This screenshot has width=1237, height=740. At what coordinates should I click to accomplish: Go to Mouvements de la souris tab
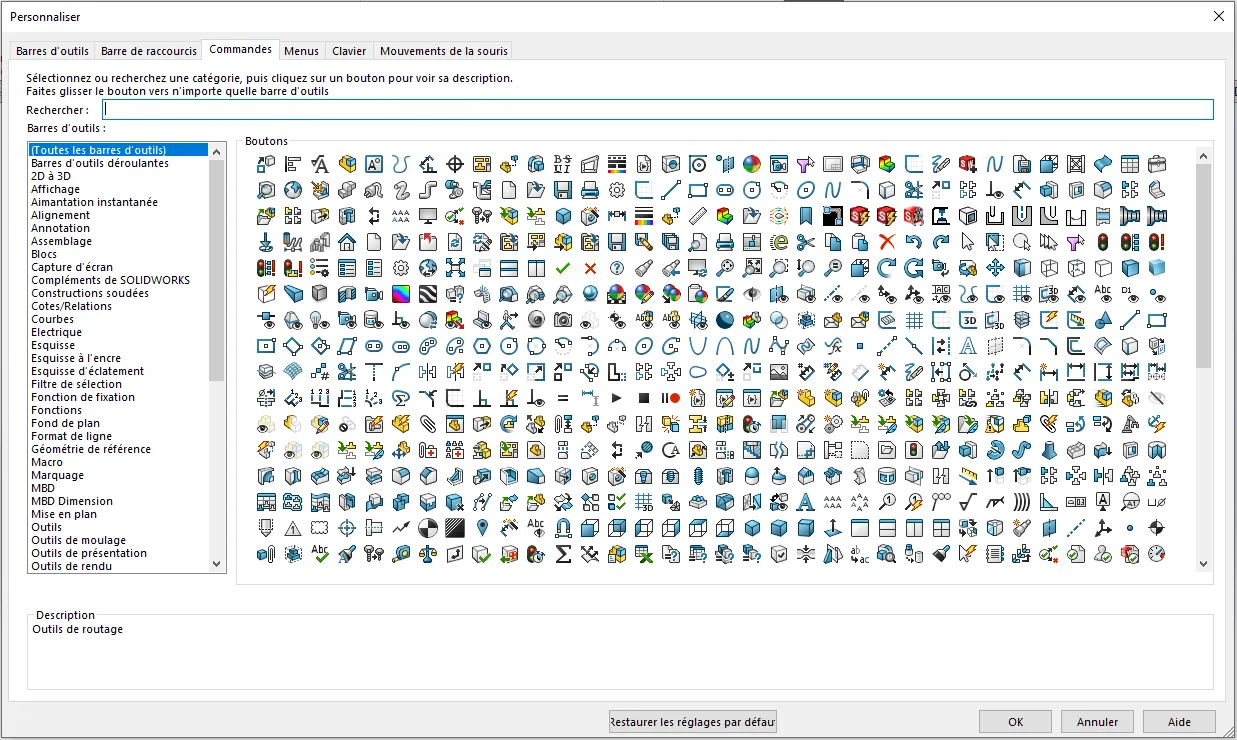[x=444, y=51]
